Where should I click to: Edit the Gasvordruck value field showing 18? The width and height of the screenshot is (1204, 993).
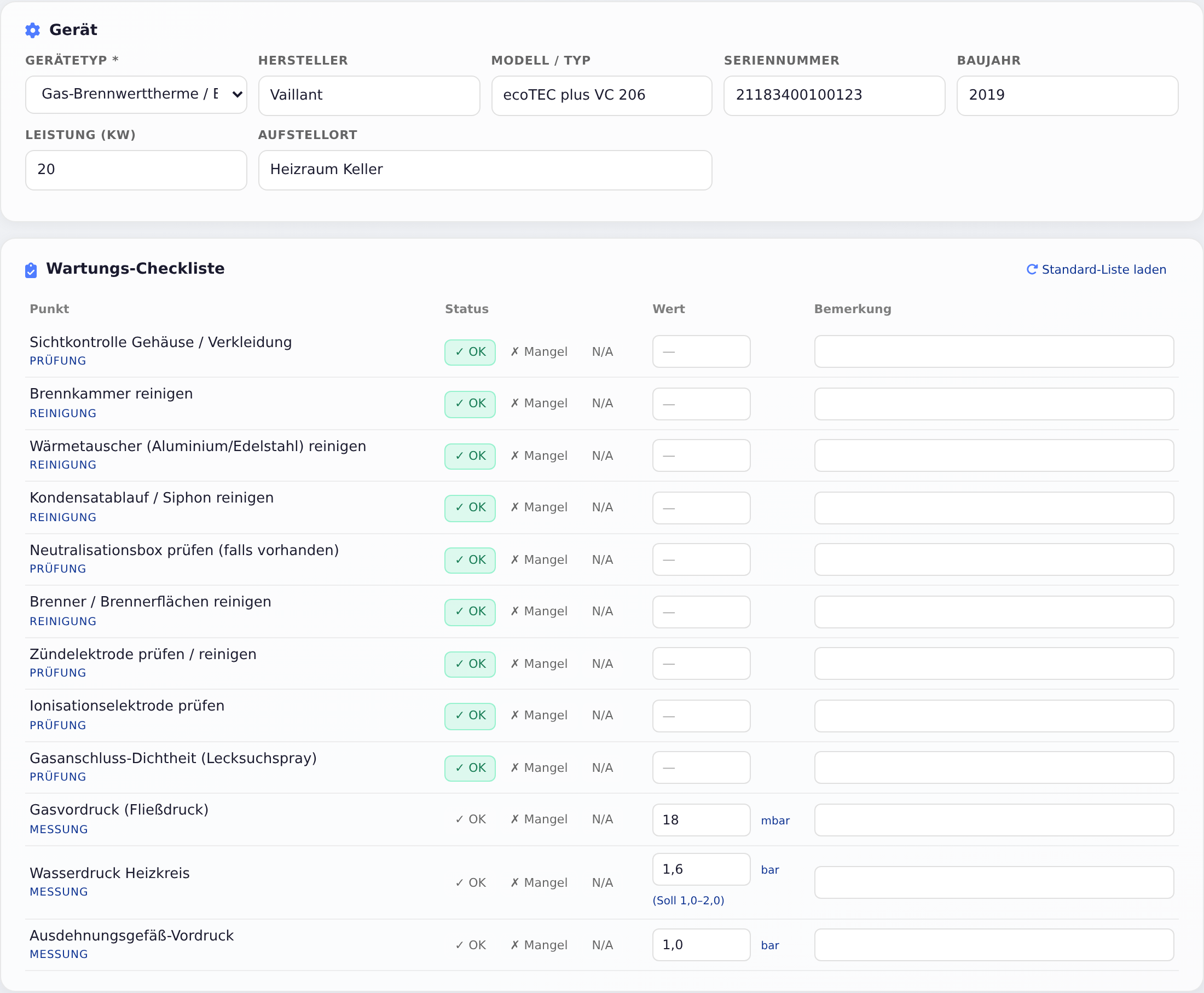702,819
